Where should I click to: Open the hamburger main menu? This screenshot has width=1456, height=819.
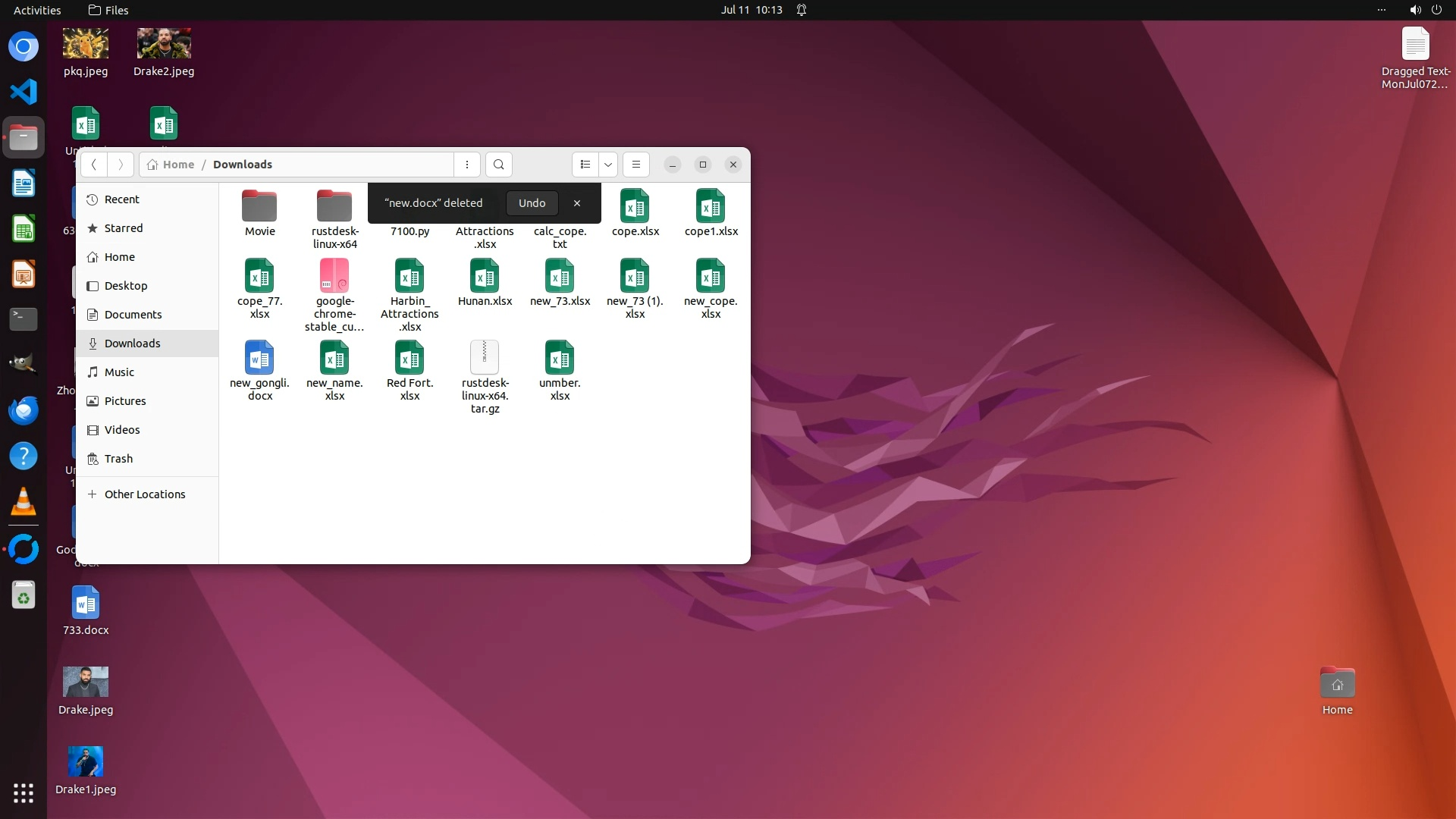pyautogui.click(x=636, y=165)
